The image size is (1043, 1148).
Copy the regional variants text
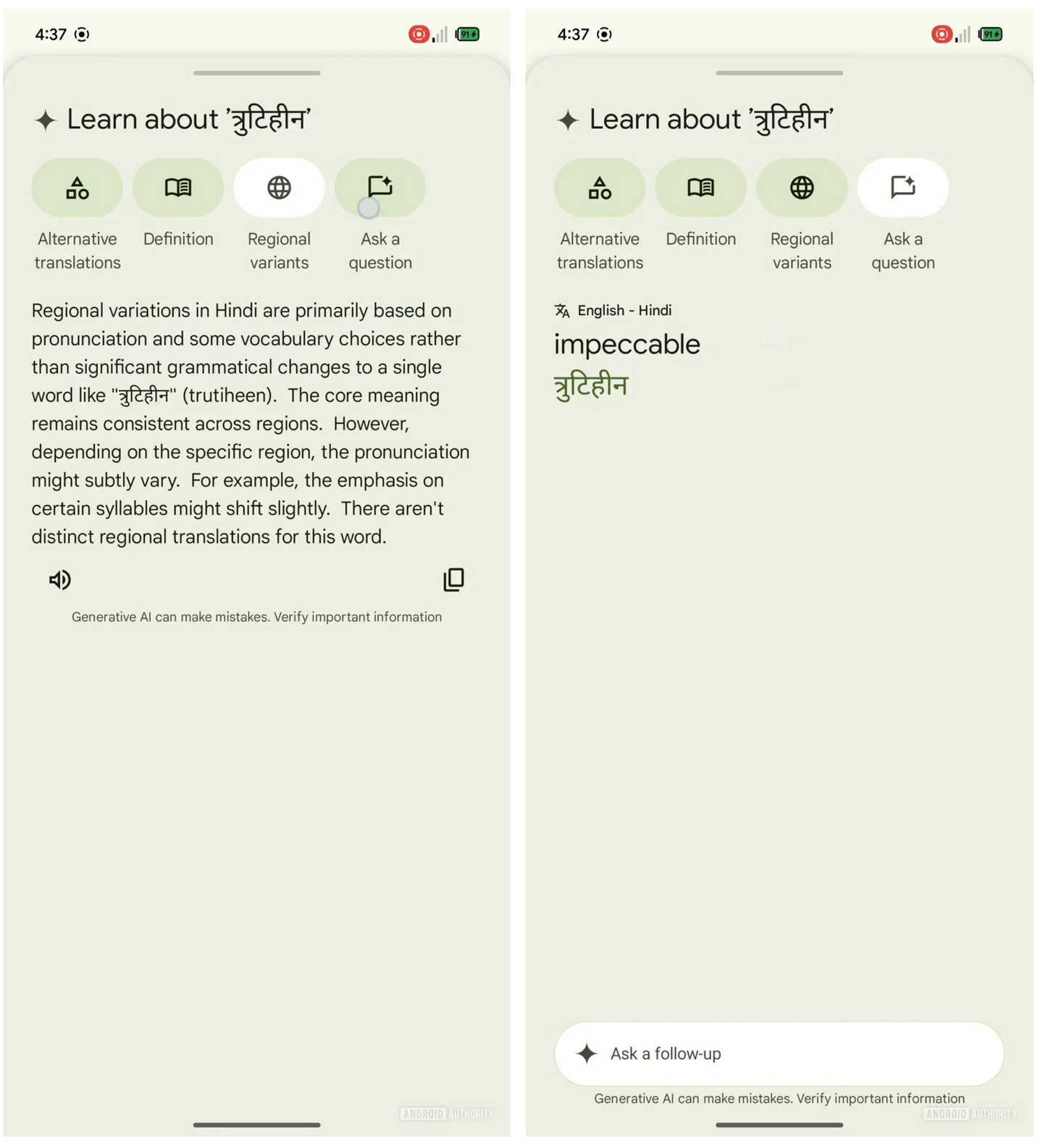point(453,579)
